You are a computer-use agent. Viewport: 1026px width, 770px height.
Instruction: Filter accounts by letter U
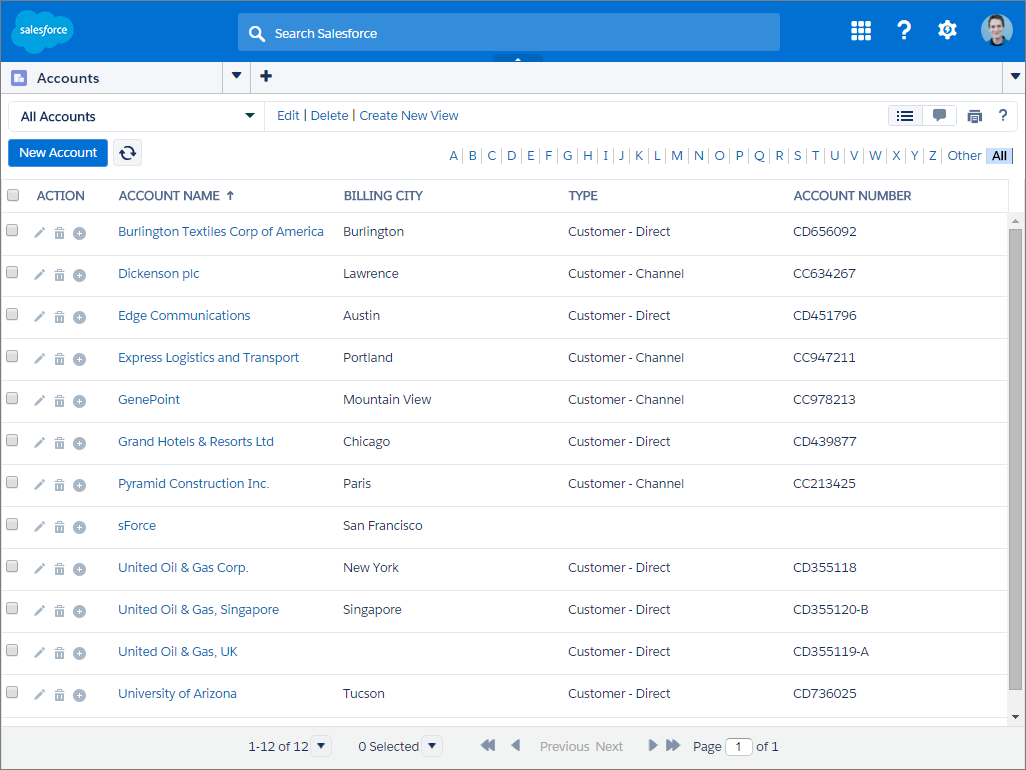[835, 156]
